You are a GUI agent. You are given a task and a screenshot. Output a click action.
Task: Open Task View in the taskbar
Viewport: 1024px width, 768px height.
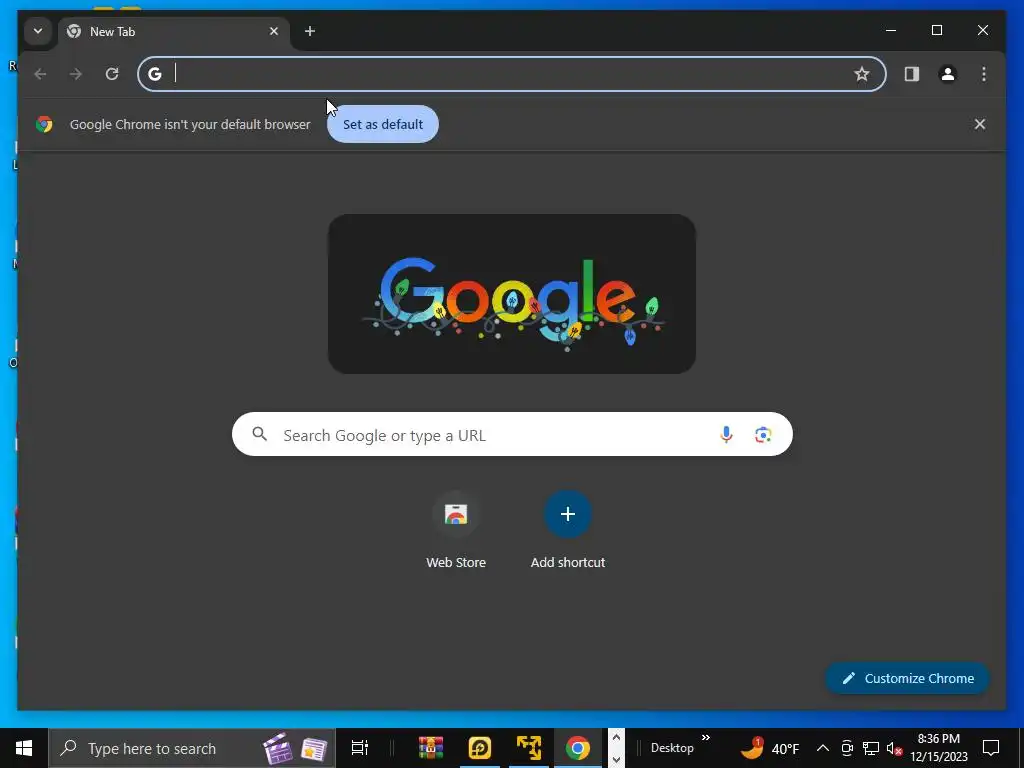point(359,748)
